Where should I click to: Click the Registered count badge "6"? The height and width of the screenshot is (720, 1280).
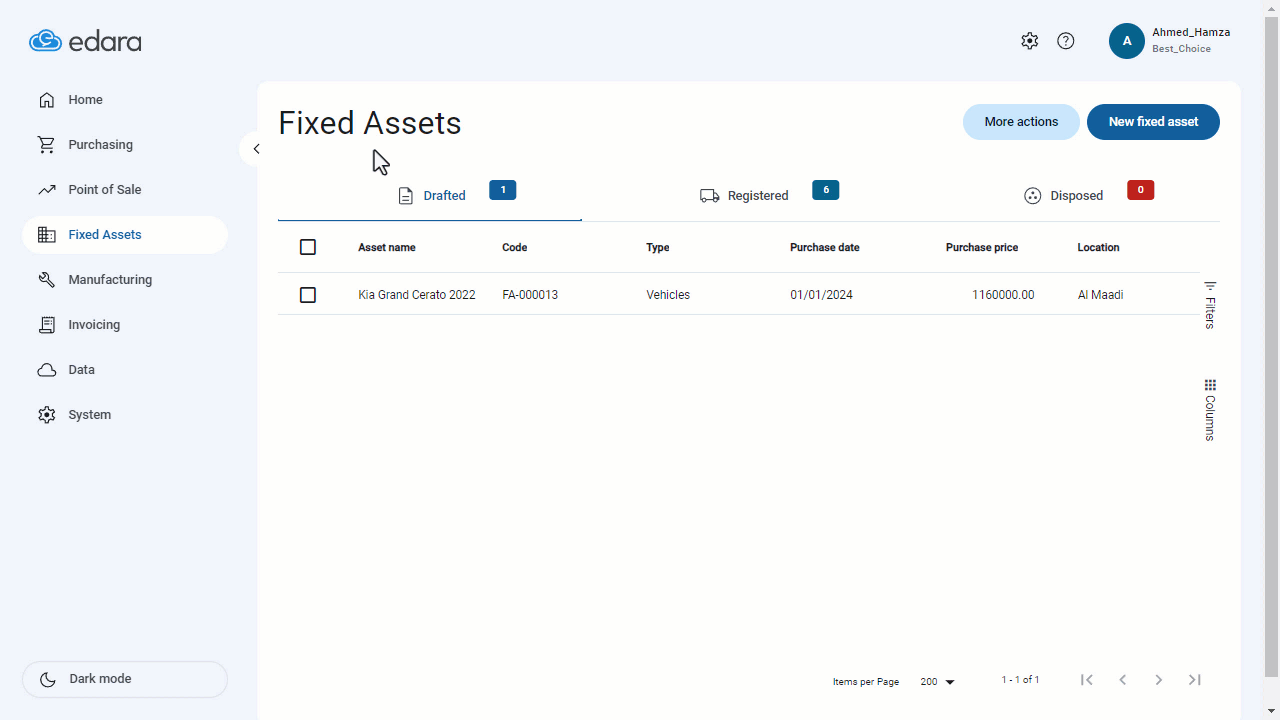[826, 190]
